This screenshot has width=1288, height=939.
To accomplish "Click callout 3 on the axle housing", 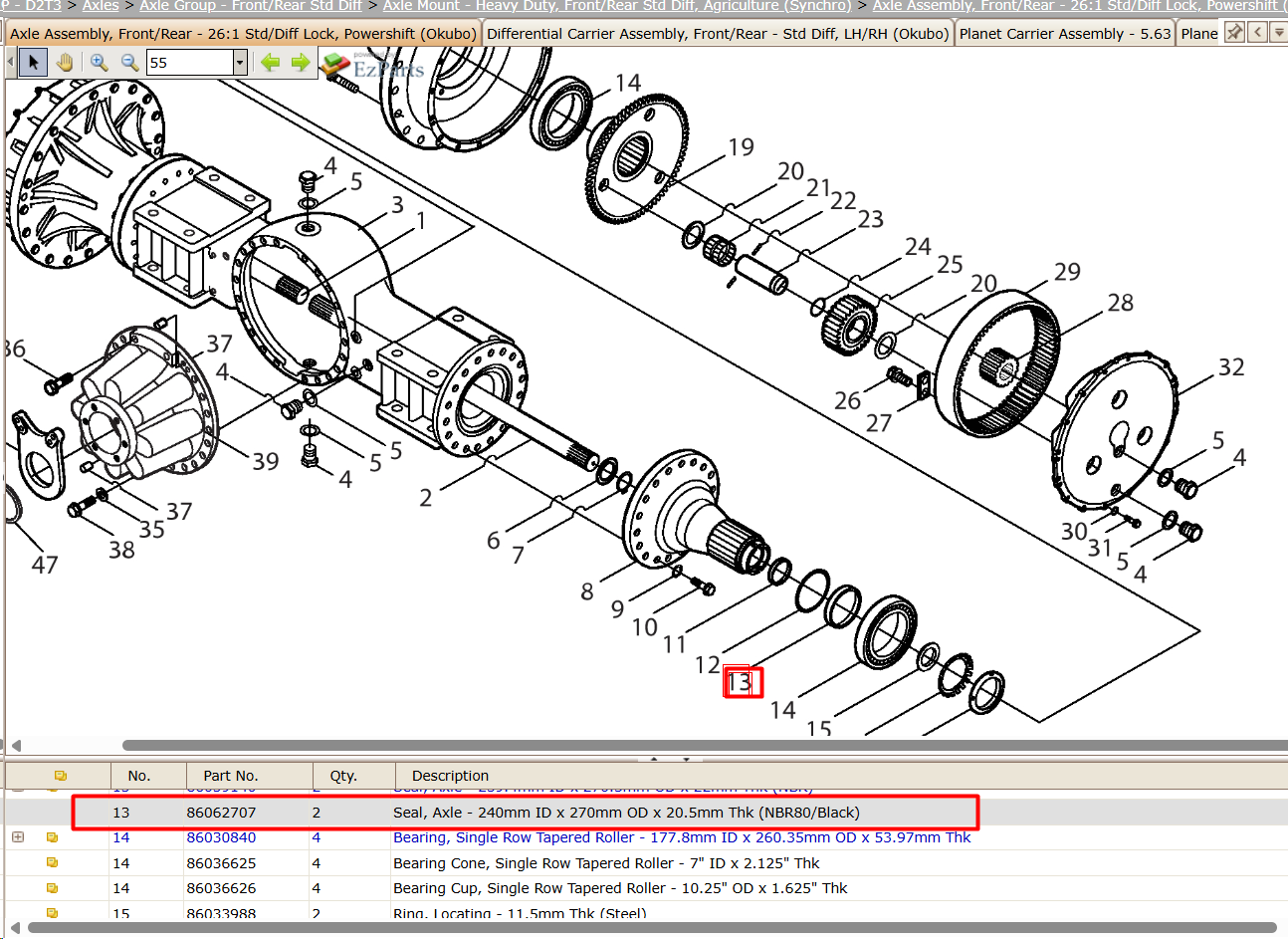I will [x=397, y=205].
